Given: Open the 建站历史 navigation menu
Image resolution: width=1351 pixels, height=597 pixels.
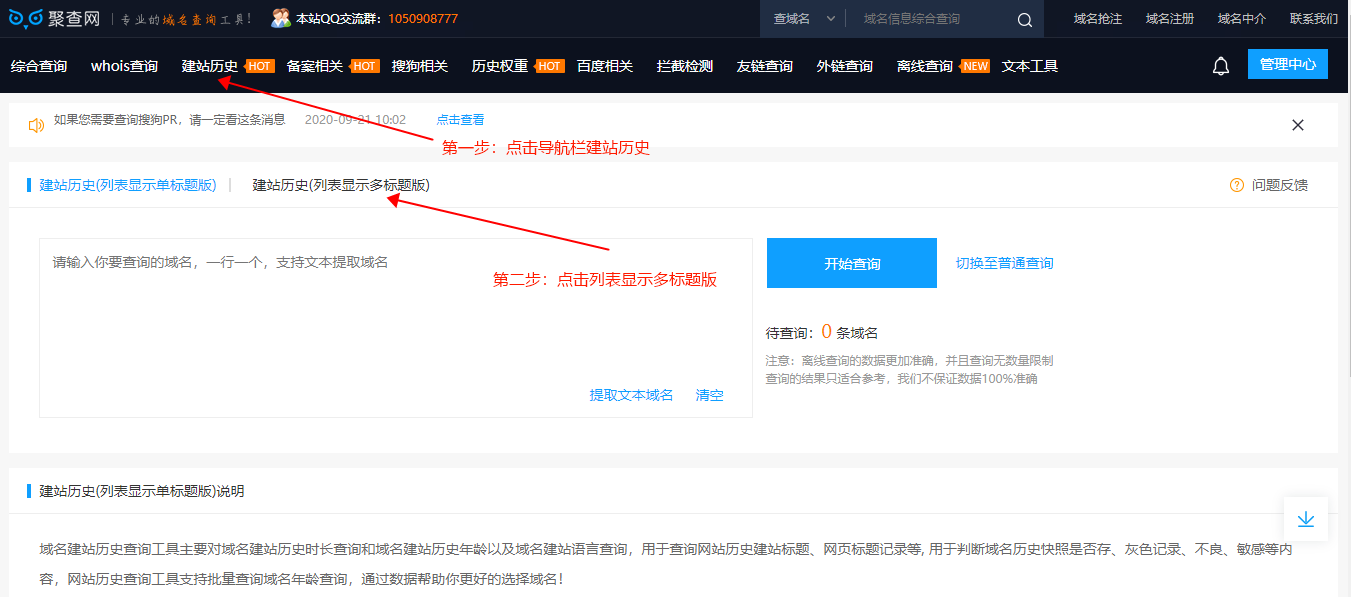Looking at the screenshot, I should (x=210, y=66).
